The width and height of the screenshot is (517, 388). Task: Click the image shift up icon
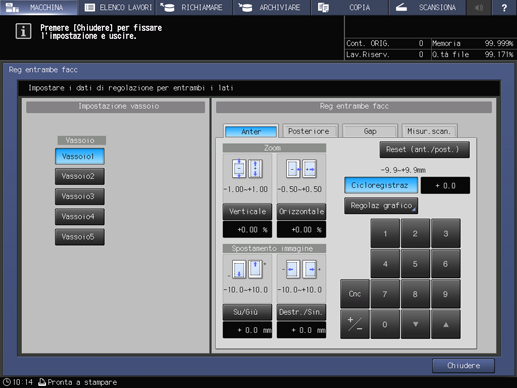pos(255,269)
